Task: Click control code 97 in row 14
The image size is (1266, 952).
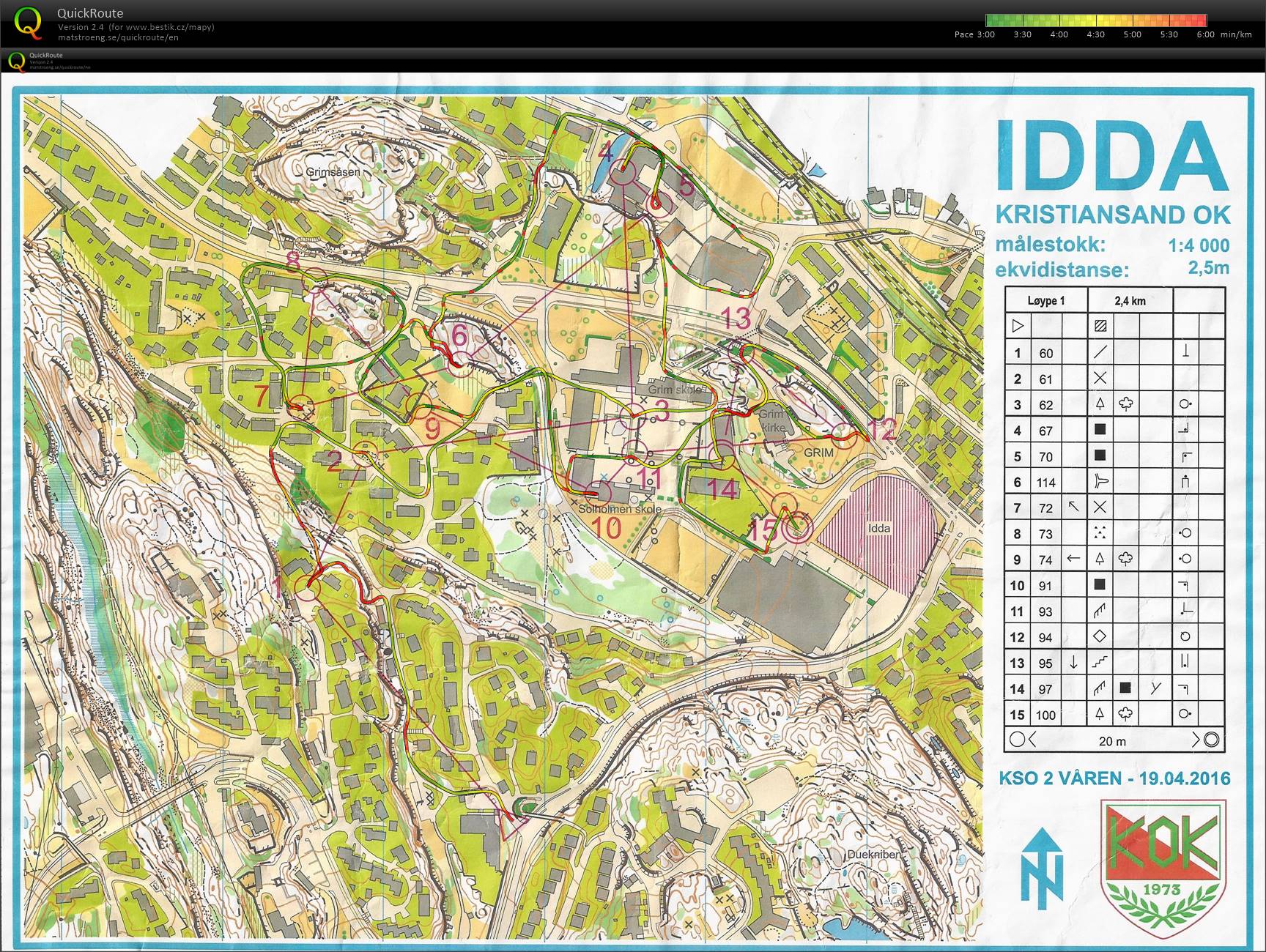Action: pyautogui.click(x=1045, y=689)
